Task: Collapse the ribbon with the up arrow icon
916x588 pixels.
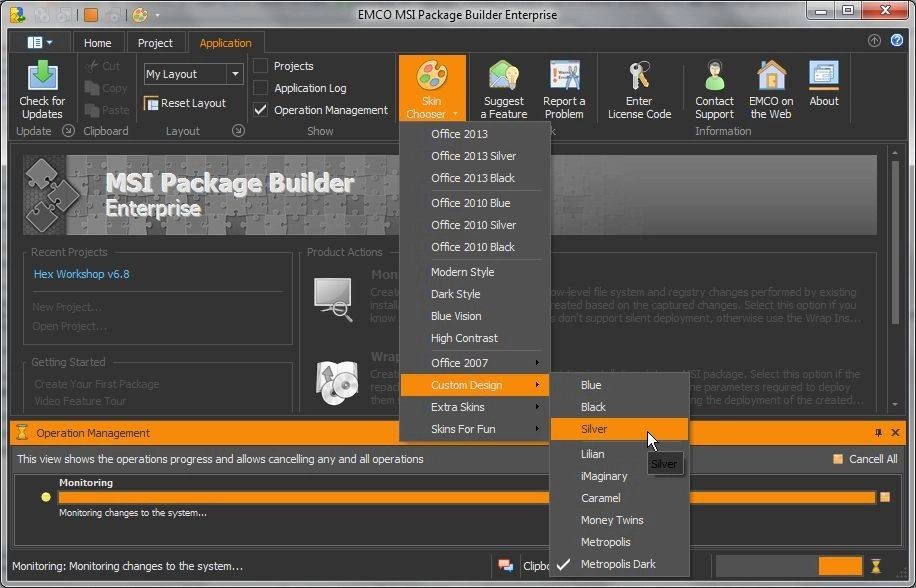Action: (874, 40)
